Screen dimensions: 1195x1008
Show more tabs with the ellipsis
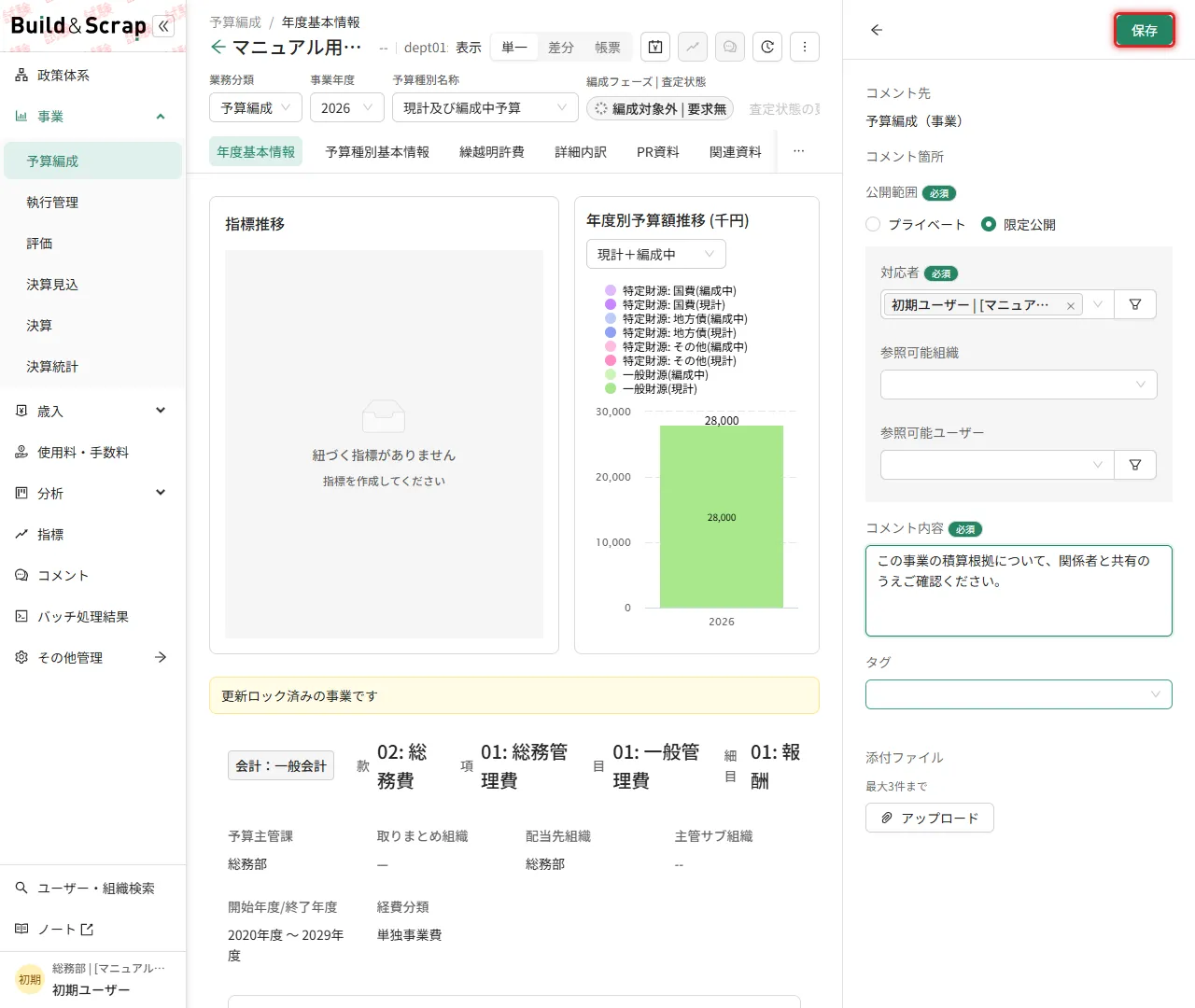click(798, 151)
